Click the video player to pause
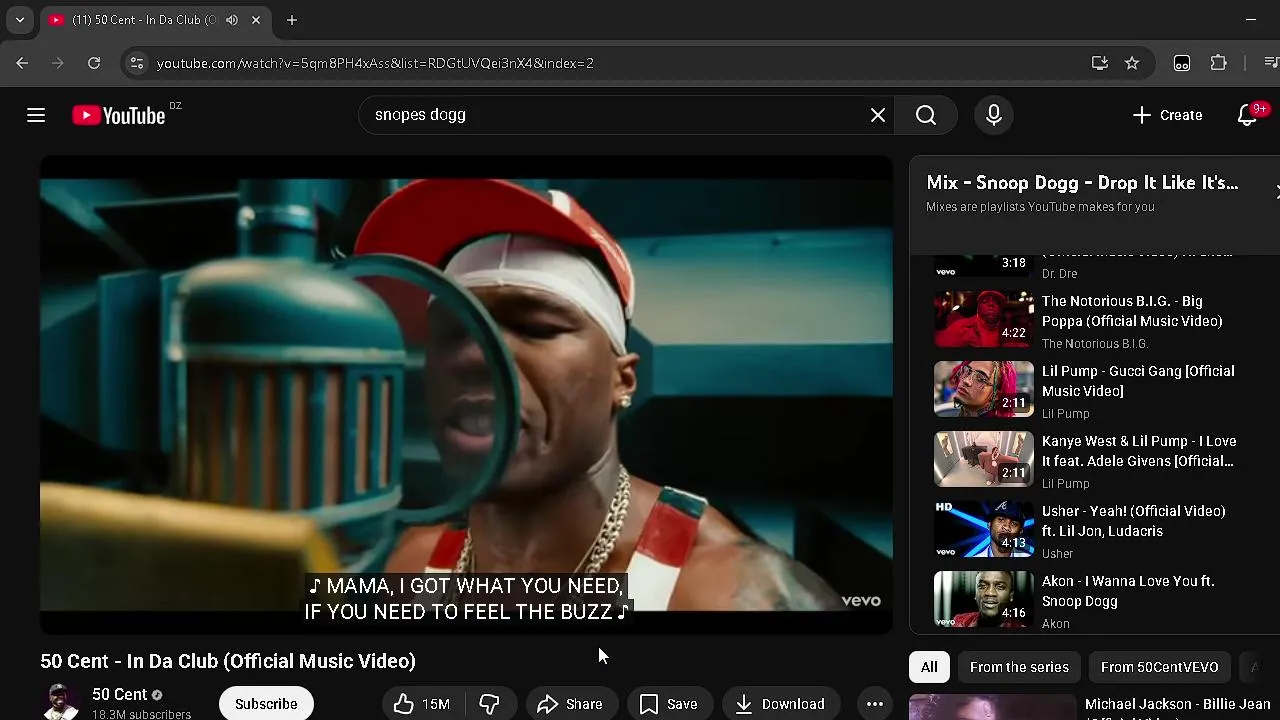The image size is (1280, 720). click(466, 395)
